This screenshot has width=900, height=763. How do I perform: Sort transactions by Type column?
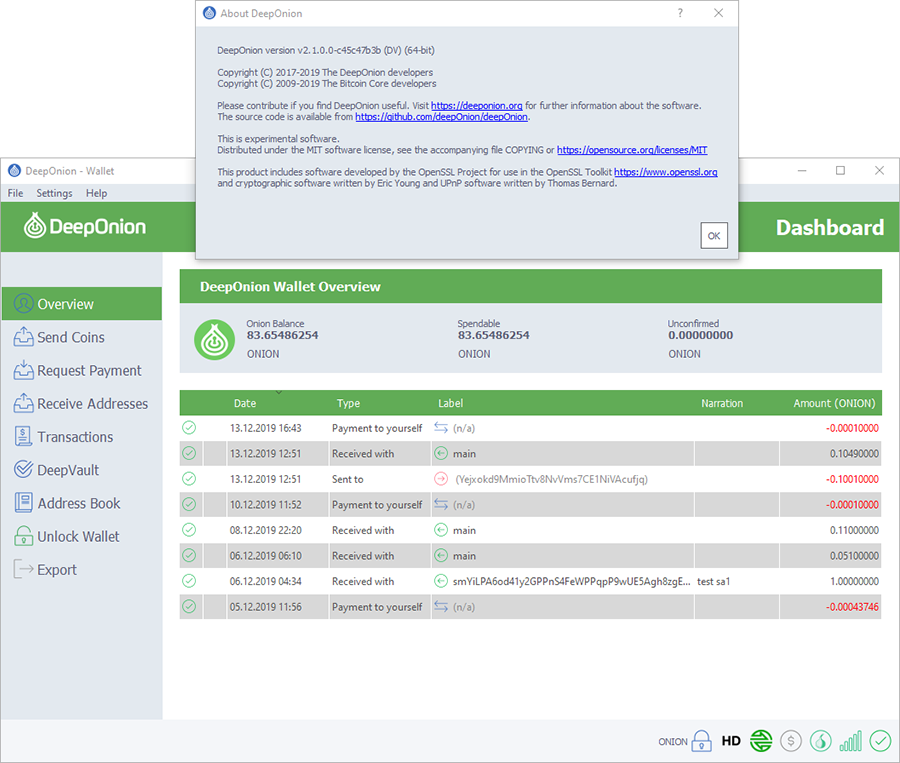coord(348,403)
